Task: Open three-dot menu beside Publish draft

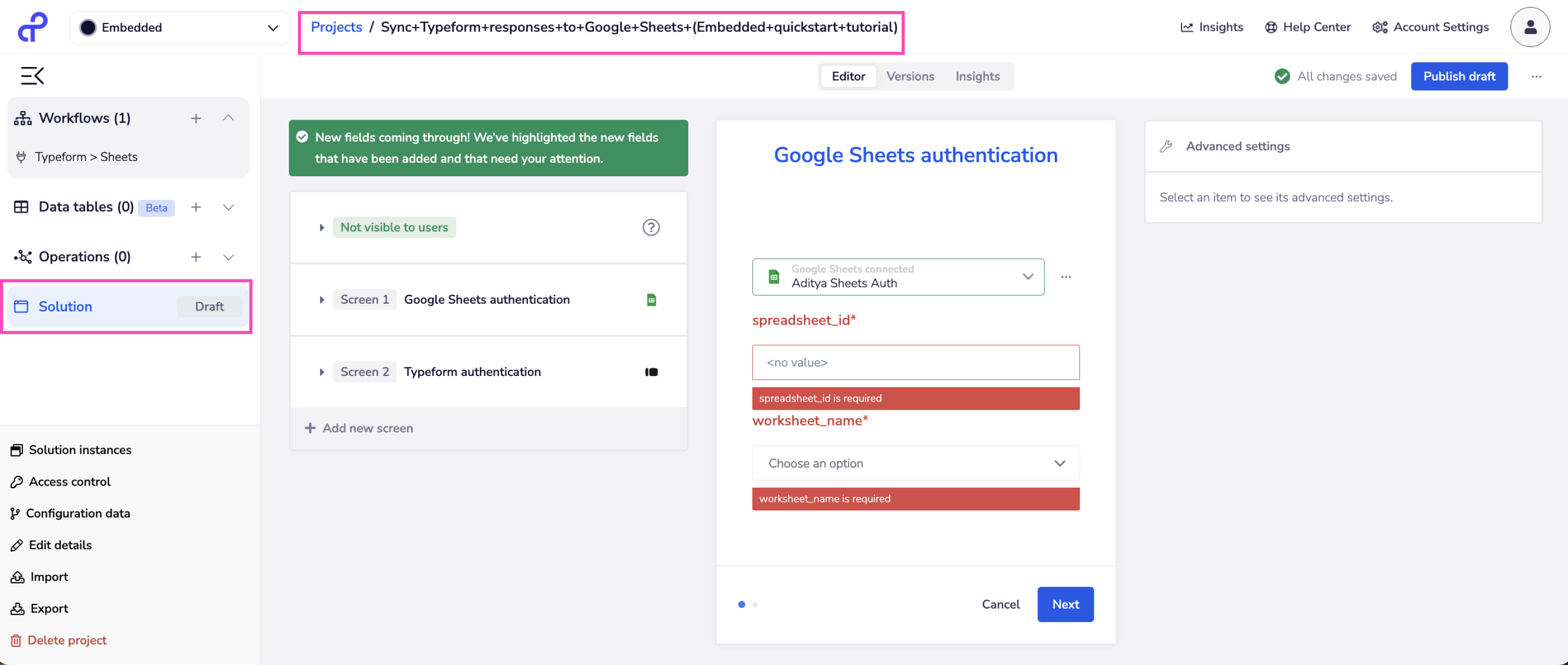Action: (1536, 76)
